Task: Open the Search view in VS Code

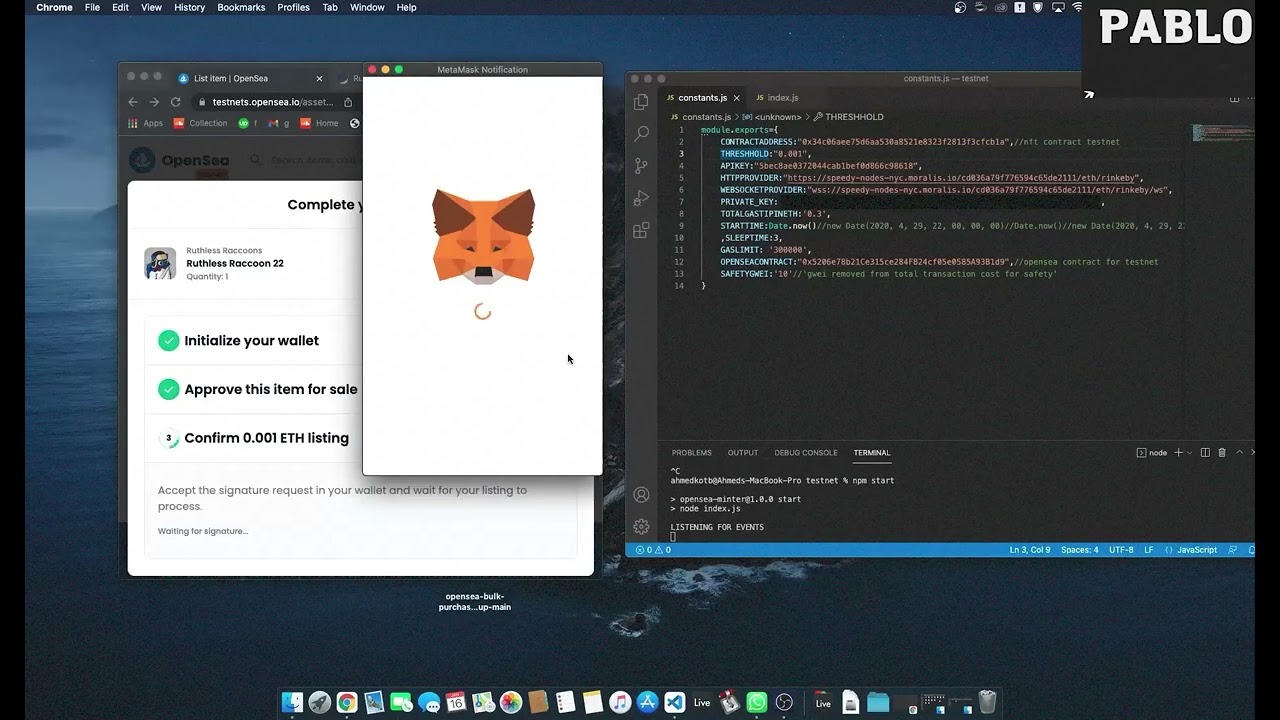Action: (642, 134)
